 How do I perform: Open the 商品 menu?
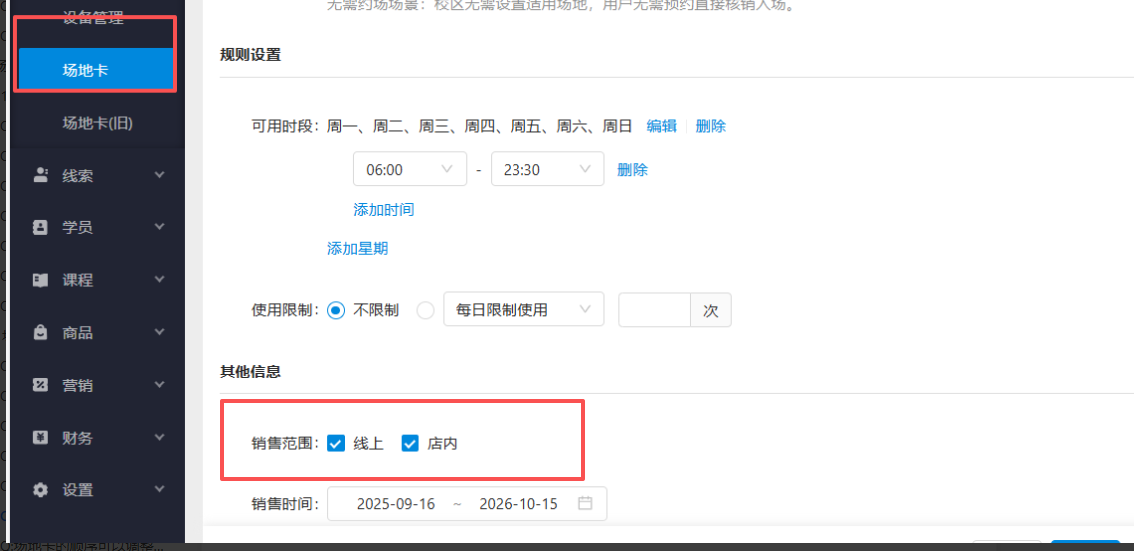(x=96, y=333)
